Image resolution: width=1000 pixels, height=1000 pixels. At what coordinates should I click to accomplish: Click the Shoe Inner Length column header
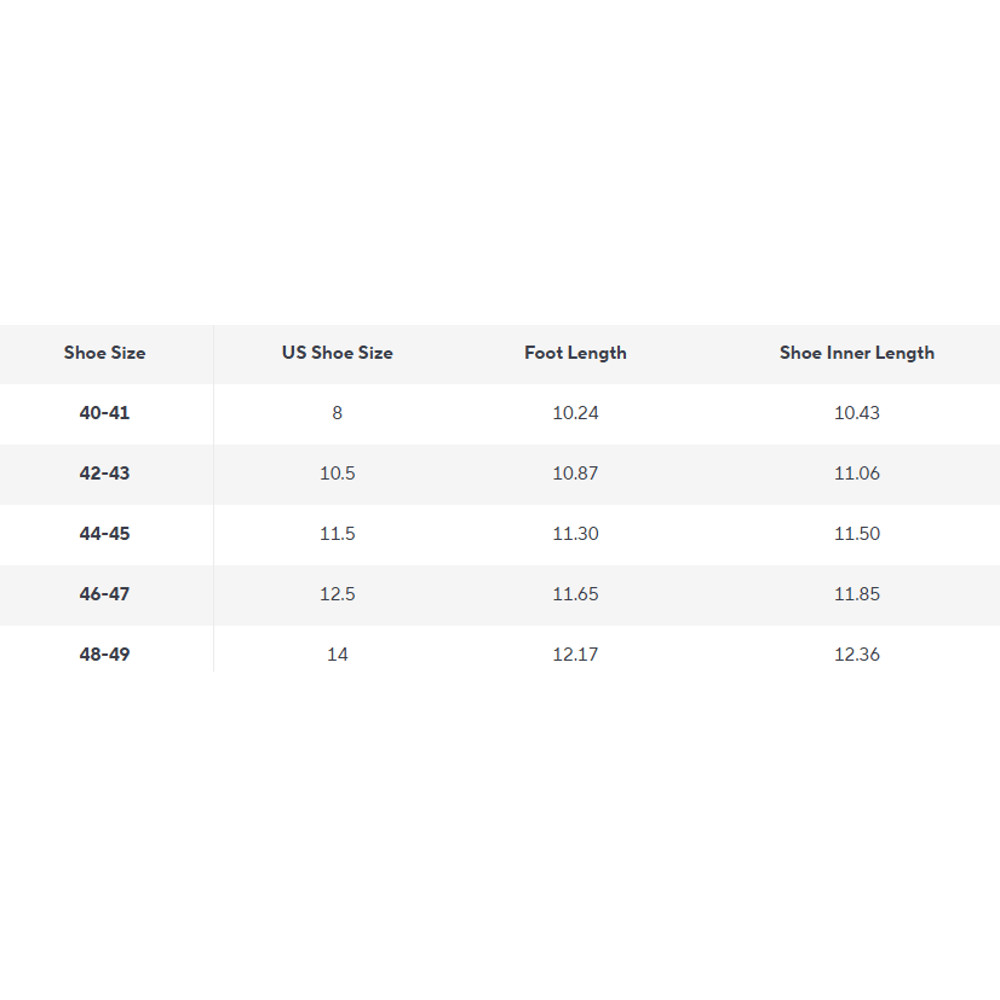pyautogui.click(x=857, y=353)
